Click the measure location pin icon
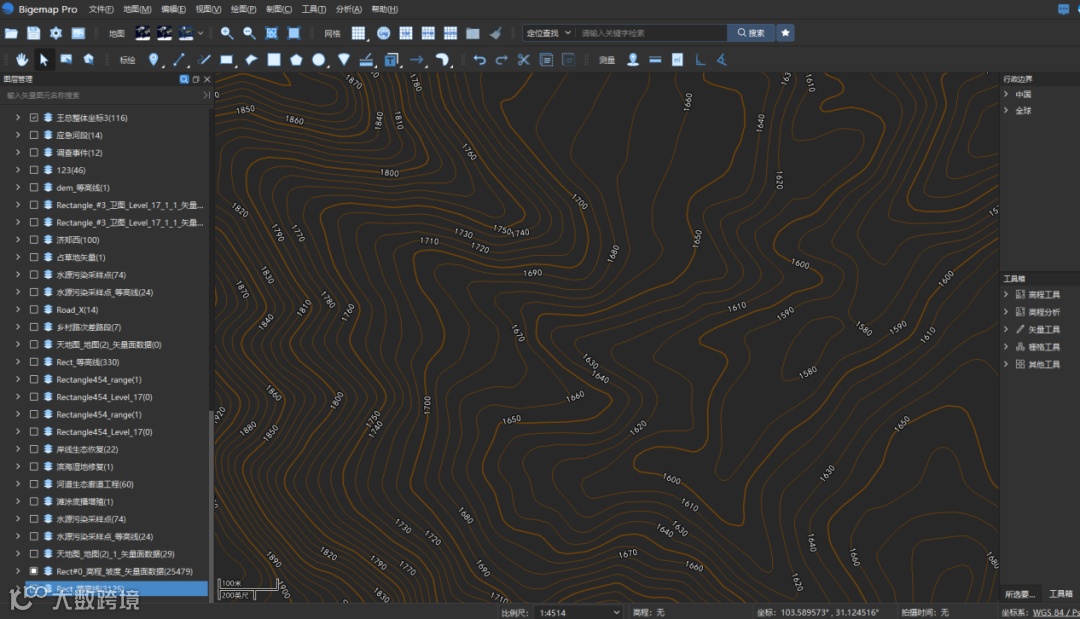1080x619 pixels. coord(632,60)
